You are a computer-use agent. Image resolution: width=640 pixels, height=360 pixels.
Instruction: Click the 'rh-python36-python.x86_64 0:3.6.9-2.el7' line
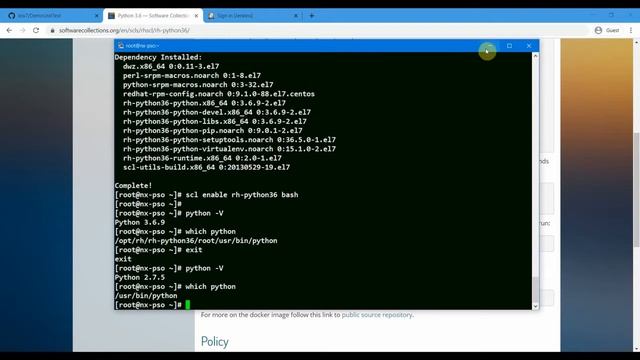204,103
